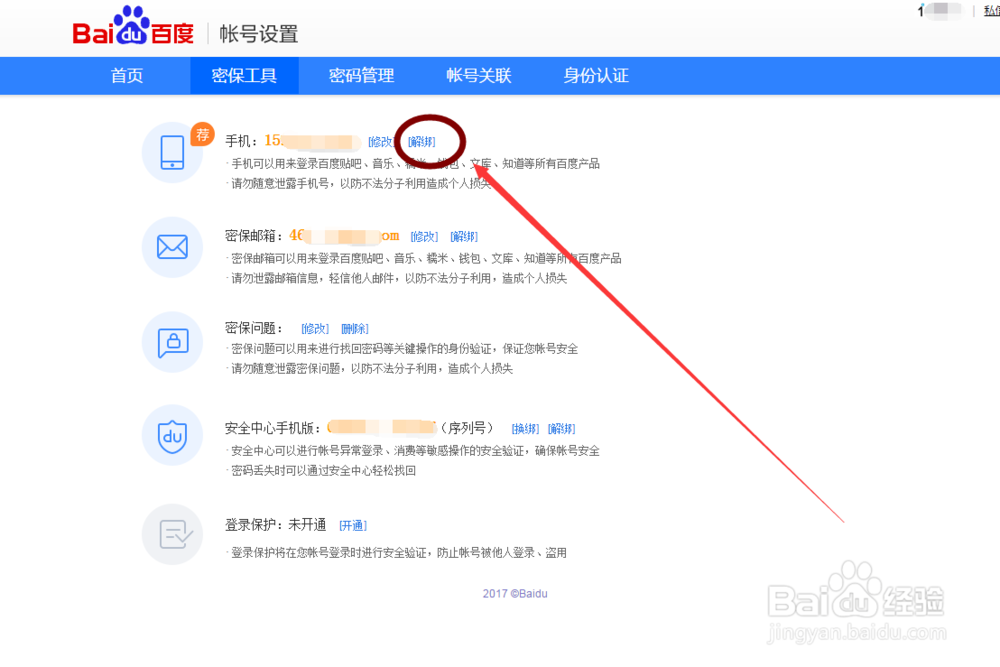Click 开通 to enable 登录保护

click(x=353, y=525)
